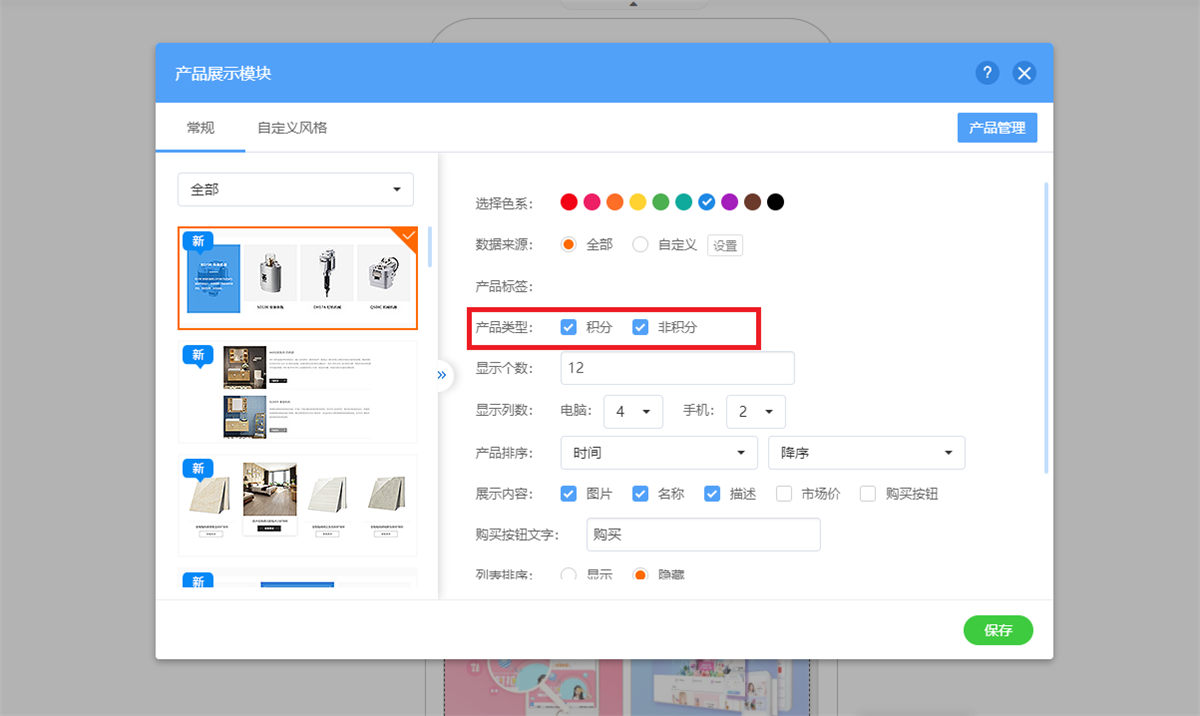1200x716 pixels.
Task: Click the up arrow handle above the dialog
Action: 632,4
